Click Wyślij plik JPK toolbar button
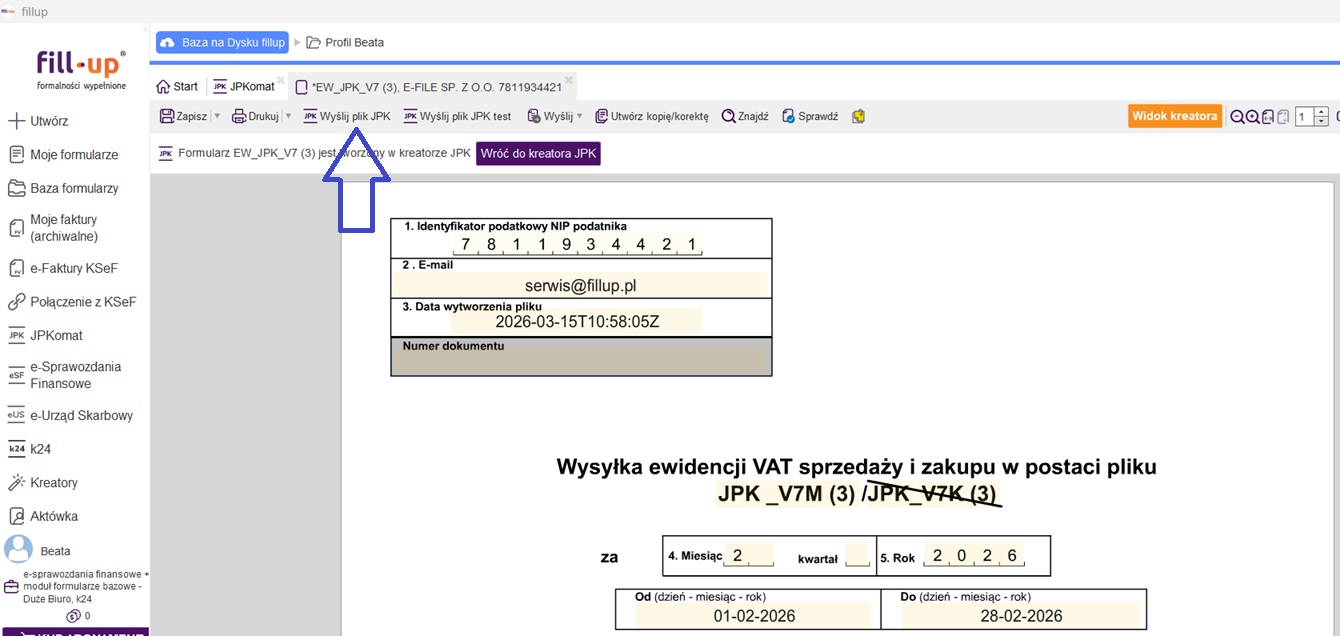Viewport: 1340px width, 641px height. click(x=347, y=116)
